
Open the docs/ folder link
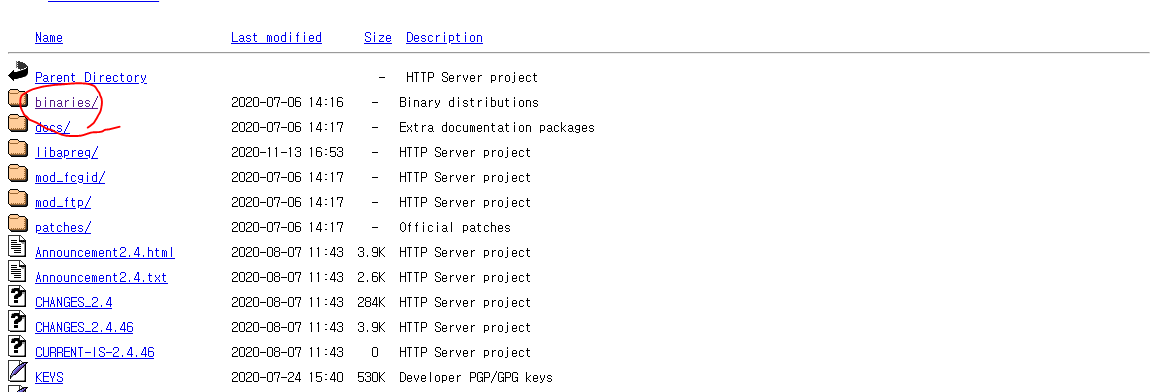click(x=53, y=128)
